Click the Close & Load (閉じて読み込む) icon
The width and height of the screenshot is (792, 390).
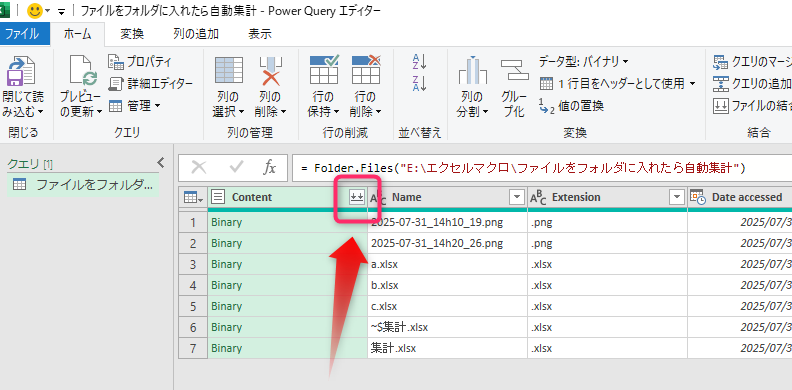[x=21, y=71]
